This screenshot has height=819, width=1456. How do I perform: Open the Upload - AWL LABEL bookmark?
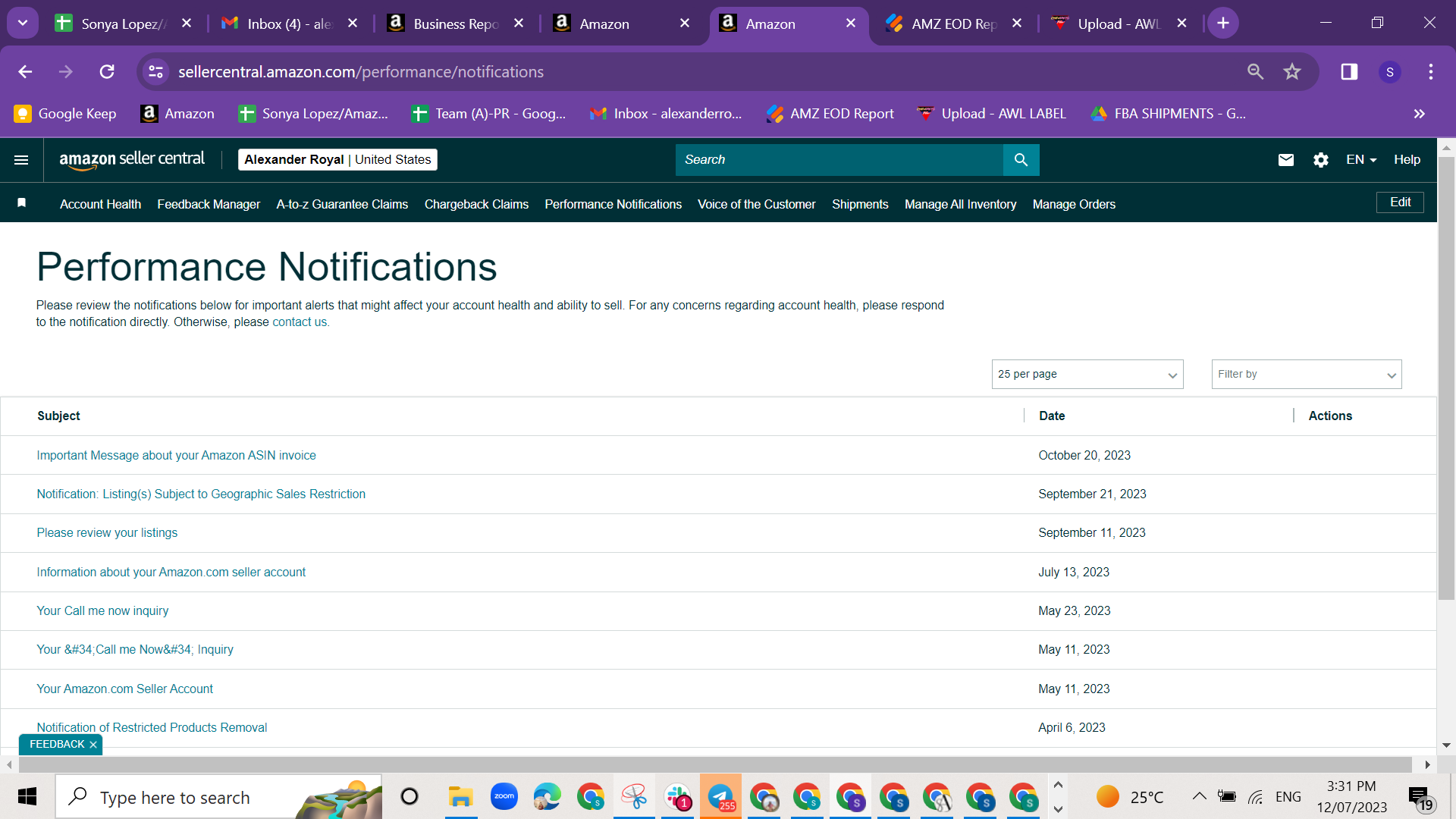click(992, 114)
